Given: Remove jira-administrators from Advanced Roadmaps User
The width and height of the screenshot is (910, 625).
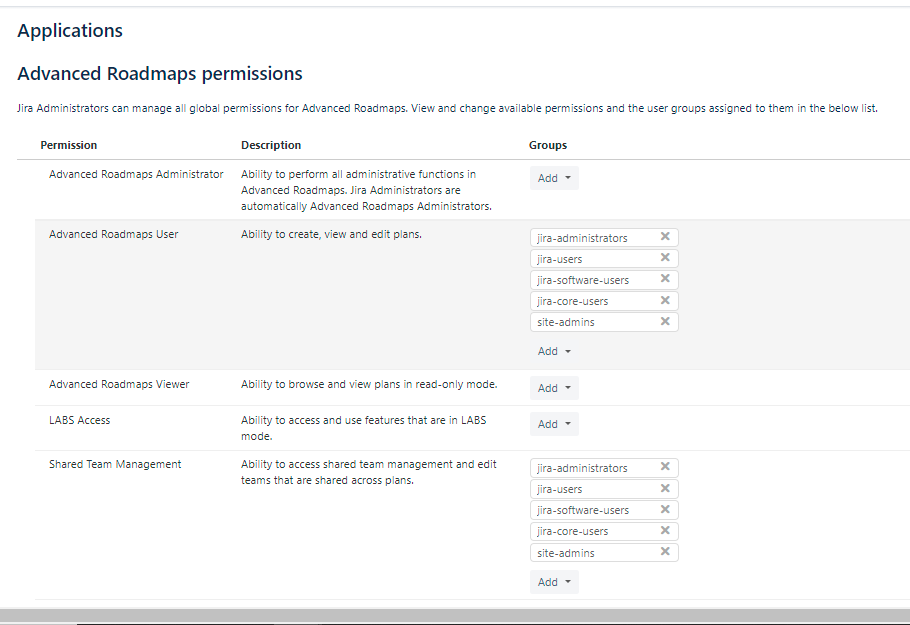Looking at the screenshot, I should click(665, 236).
